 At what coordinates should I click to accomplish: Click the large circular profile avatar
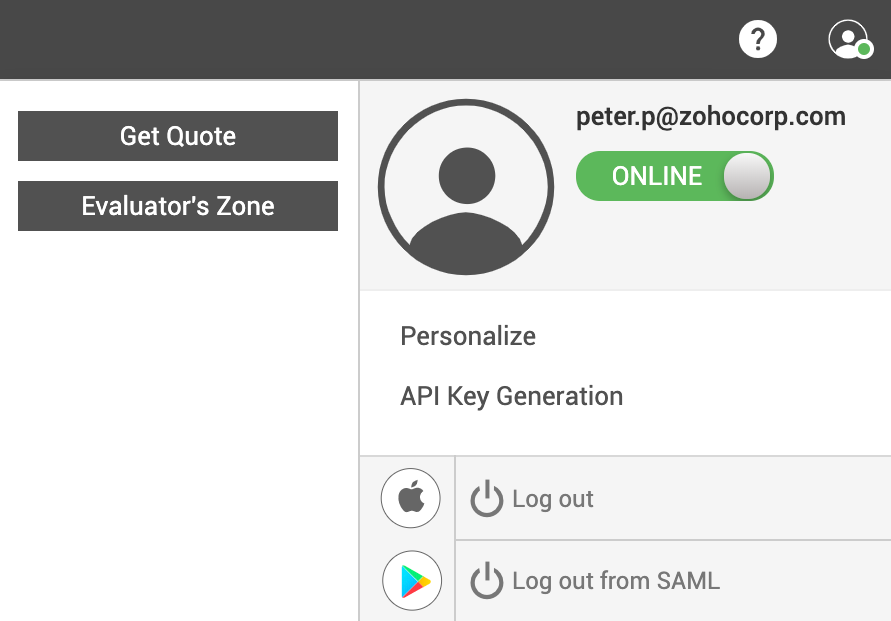[x=466, y=187]
